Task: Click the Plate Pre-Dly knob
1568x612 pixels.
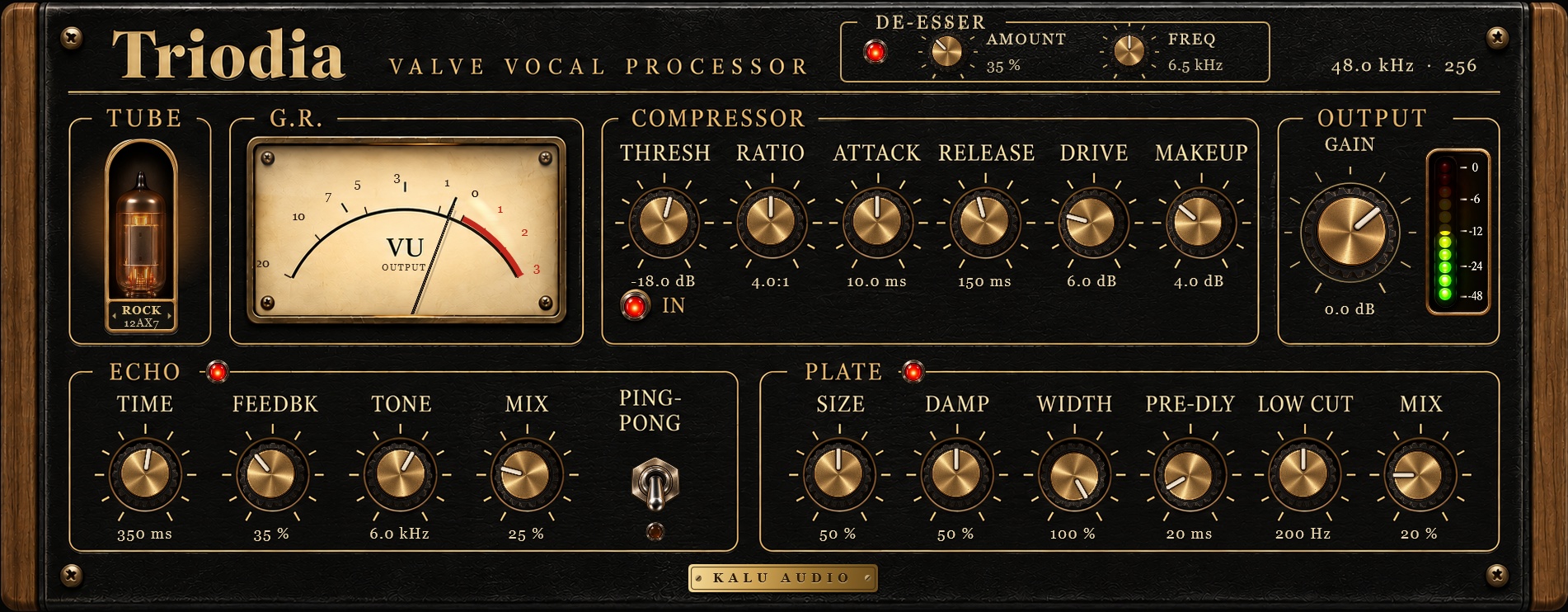Action: coord(1190,474)
